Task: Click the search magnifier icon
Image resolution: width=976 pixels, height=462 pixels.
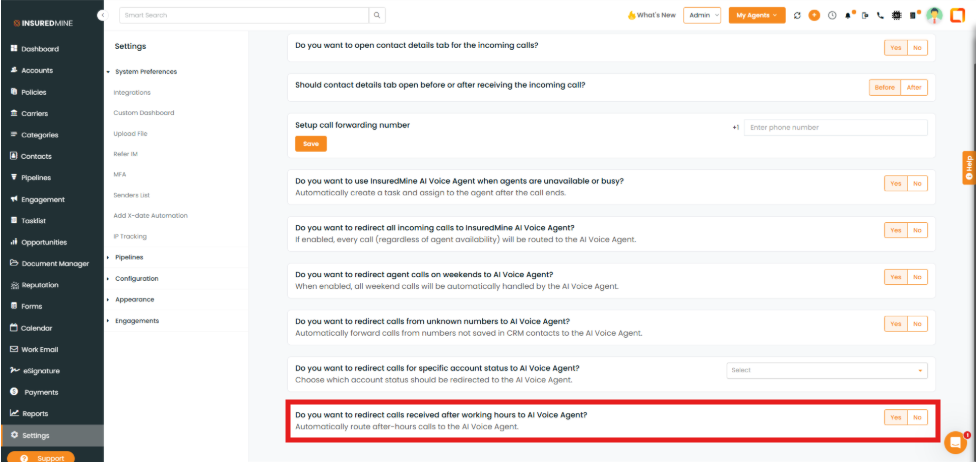Action: 377,15
